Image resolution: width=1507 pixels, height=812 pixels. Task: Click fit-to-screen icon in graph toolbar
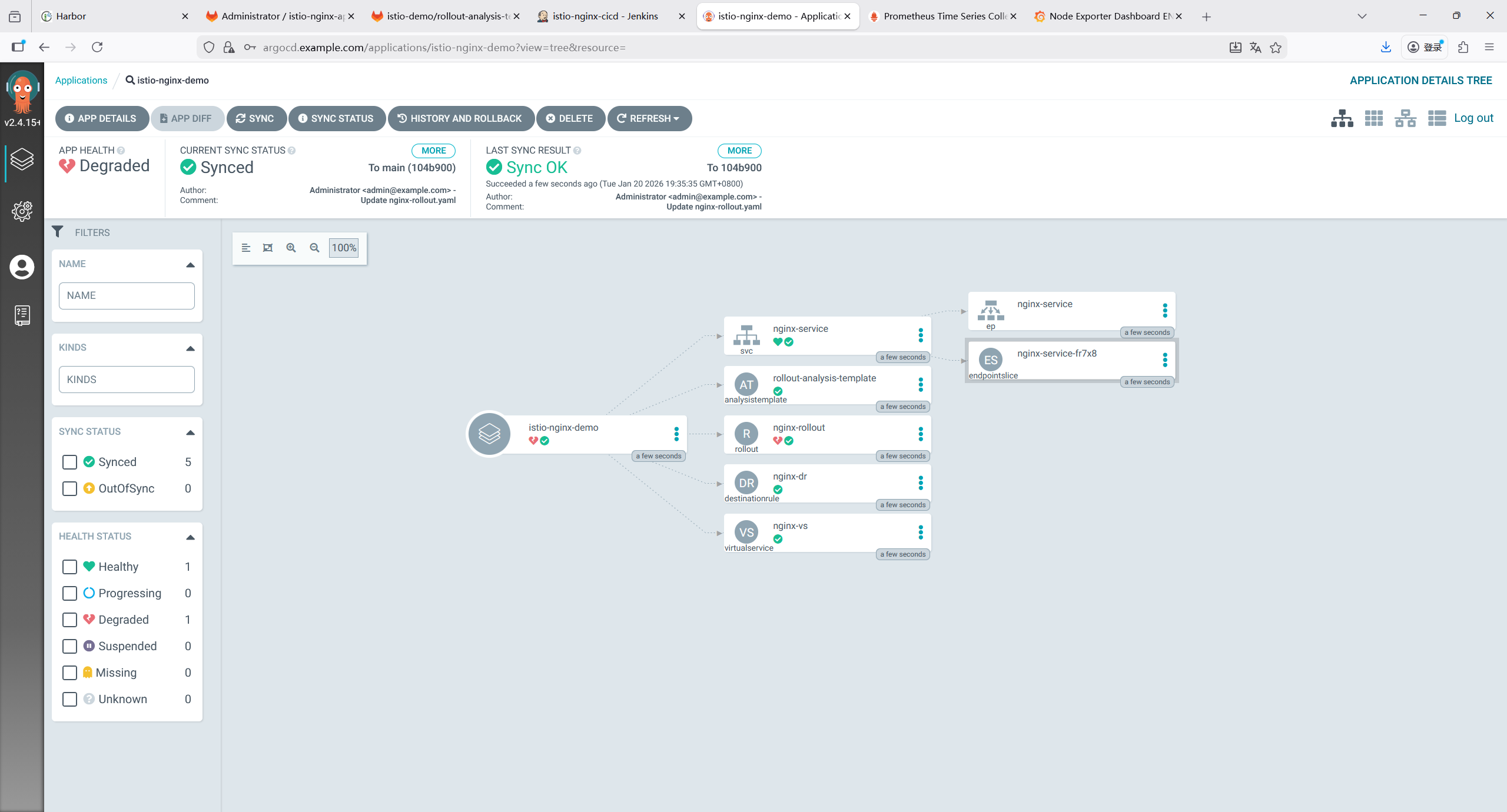pyautogui.click(x=268, y=248)
